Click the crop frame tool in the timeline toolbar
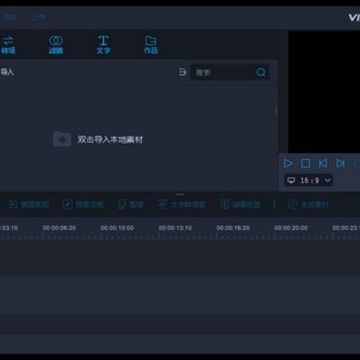 coord(29,204)
